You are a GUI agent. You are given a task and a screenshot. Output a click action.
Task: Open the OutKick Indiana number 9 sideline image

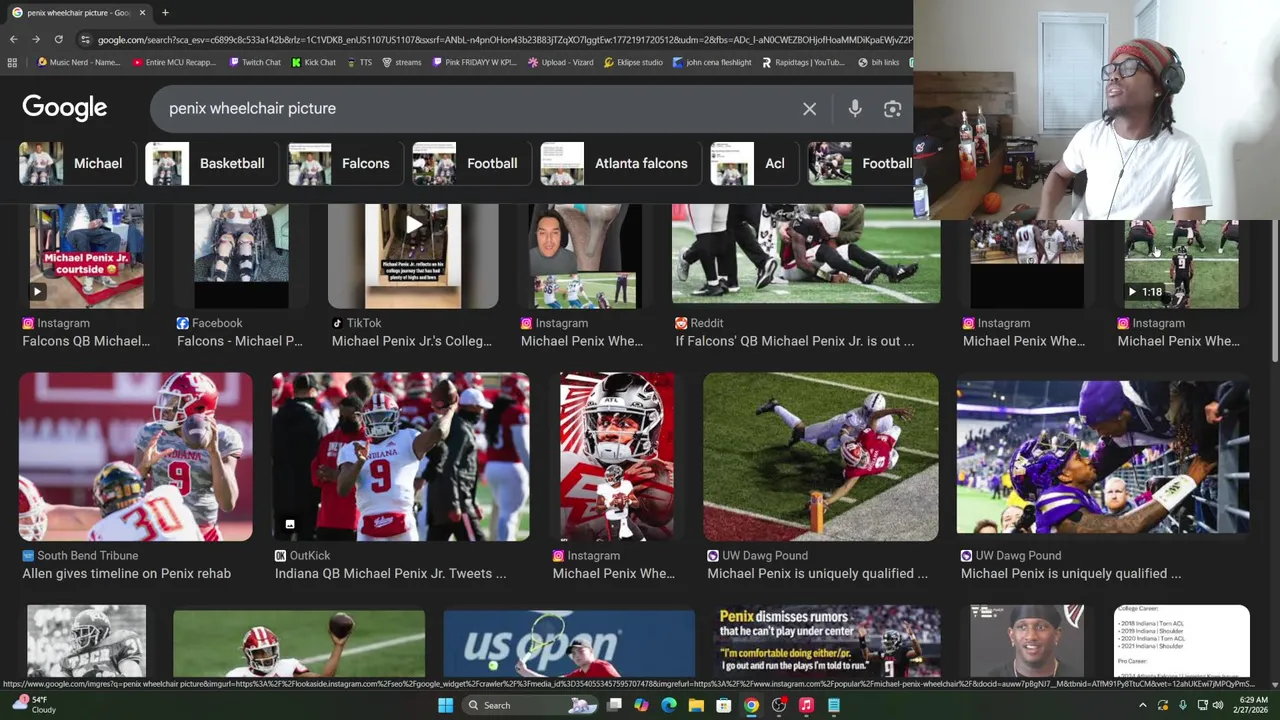(401, 457)
